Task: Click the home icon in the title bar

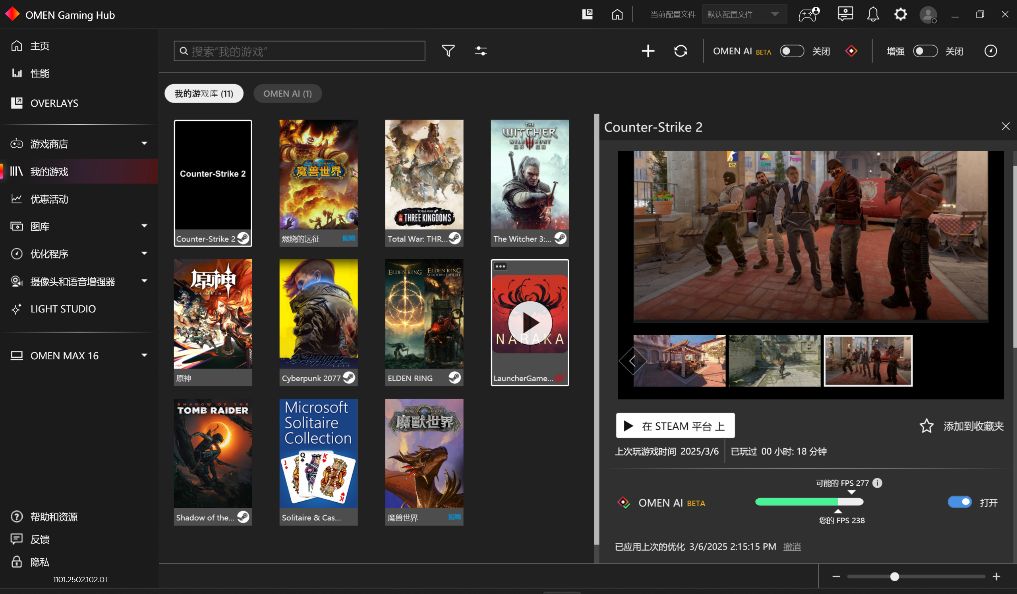Action: tap(617, 14)
